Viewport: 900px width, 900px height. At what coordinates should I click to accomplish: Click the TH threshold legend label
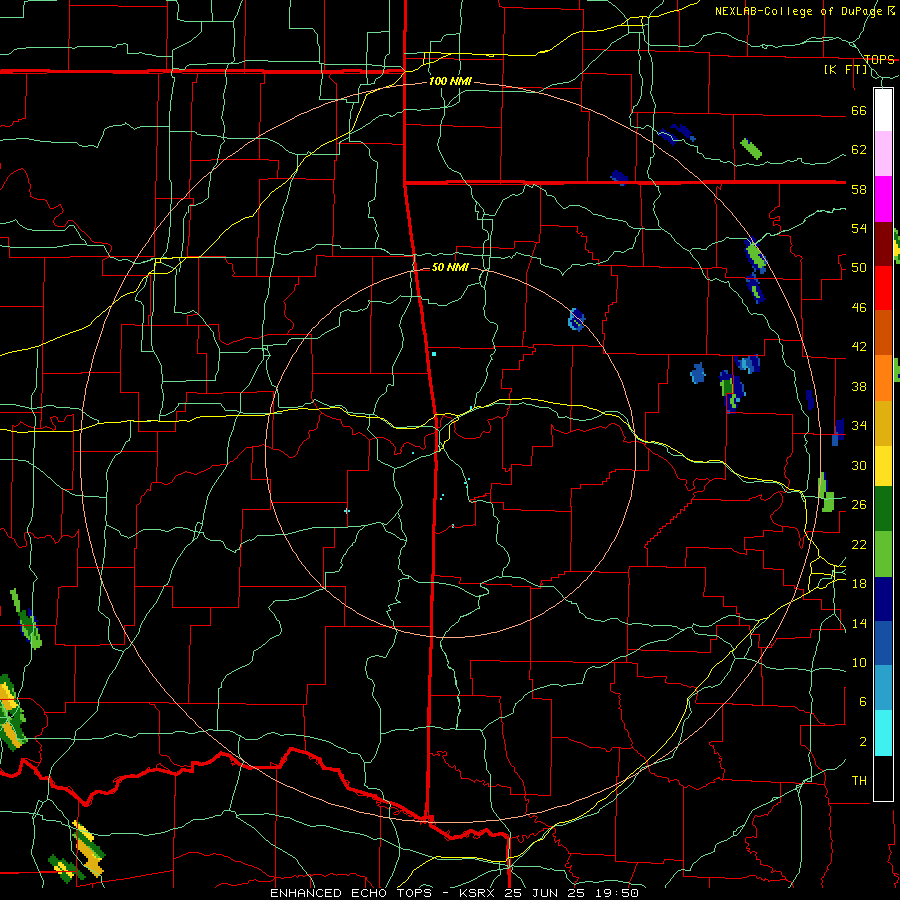[859, 781]
